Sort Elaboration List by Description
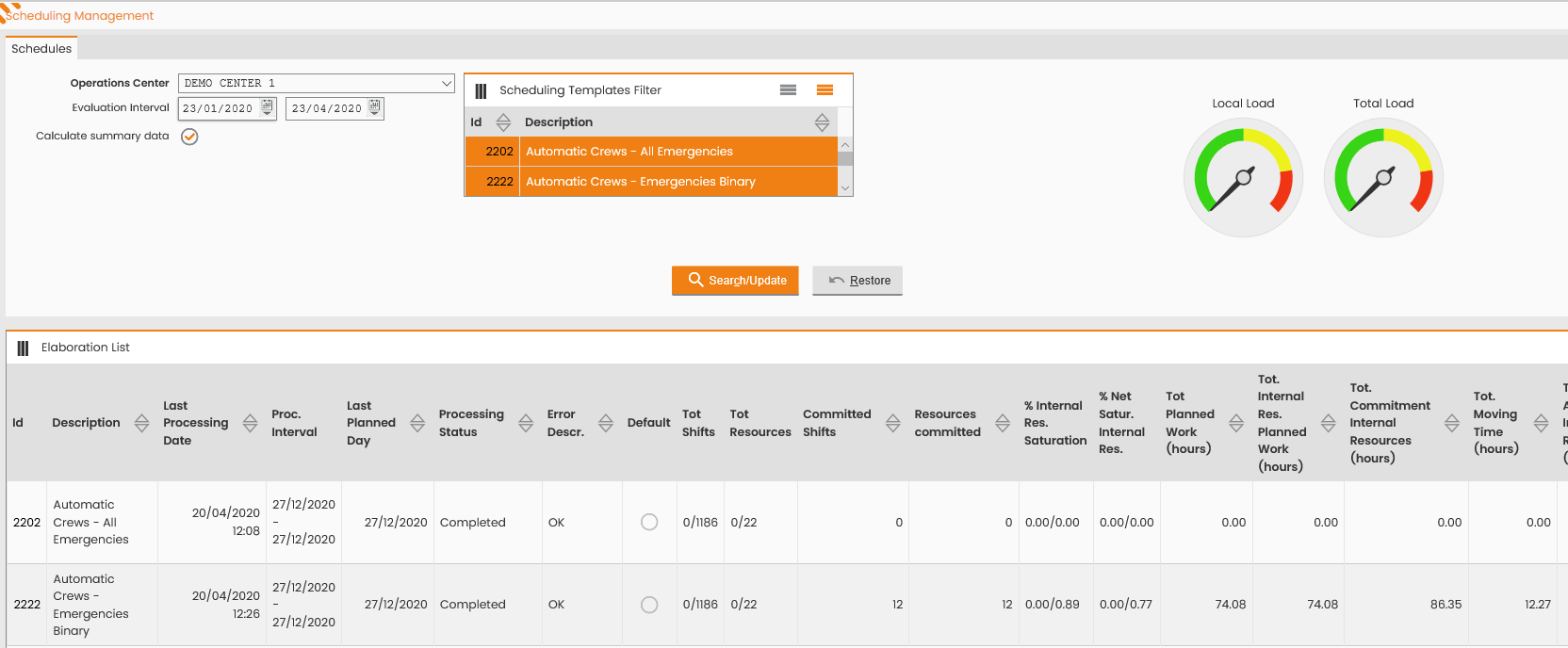 pyautogui.click(x=141, y=423)
